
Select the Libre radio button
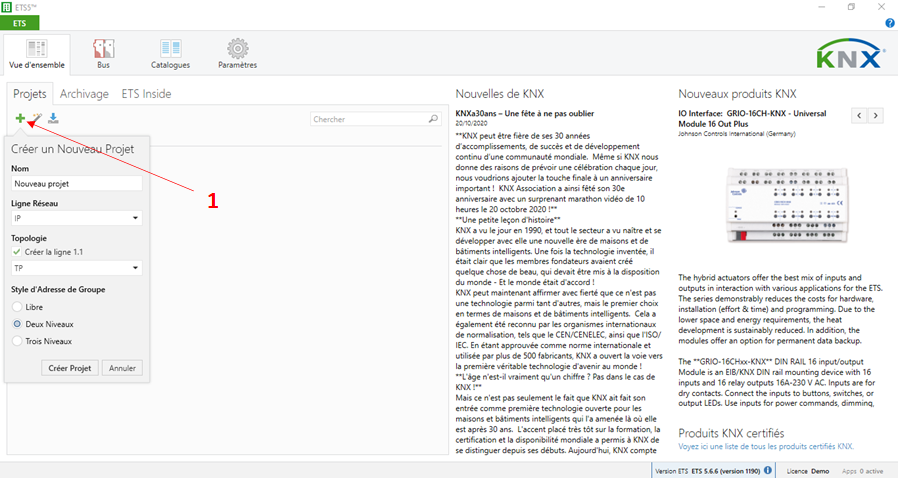pyautogui.click(x=17, y=307)
